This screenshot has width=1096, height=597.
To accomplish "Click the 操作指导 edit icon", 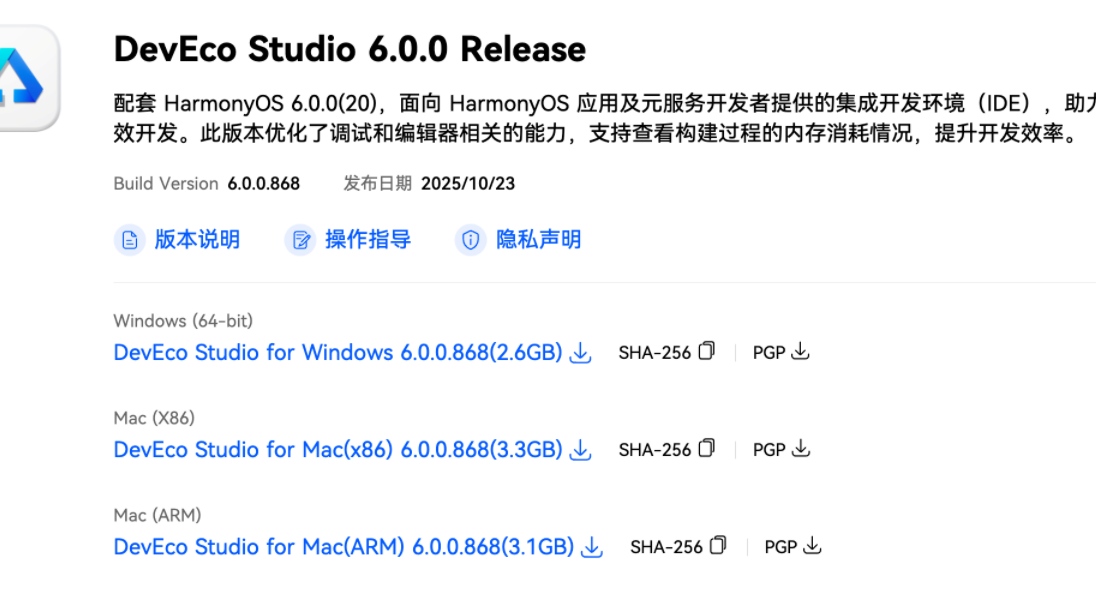I will pyautogui.click(x=300, y=240).
